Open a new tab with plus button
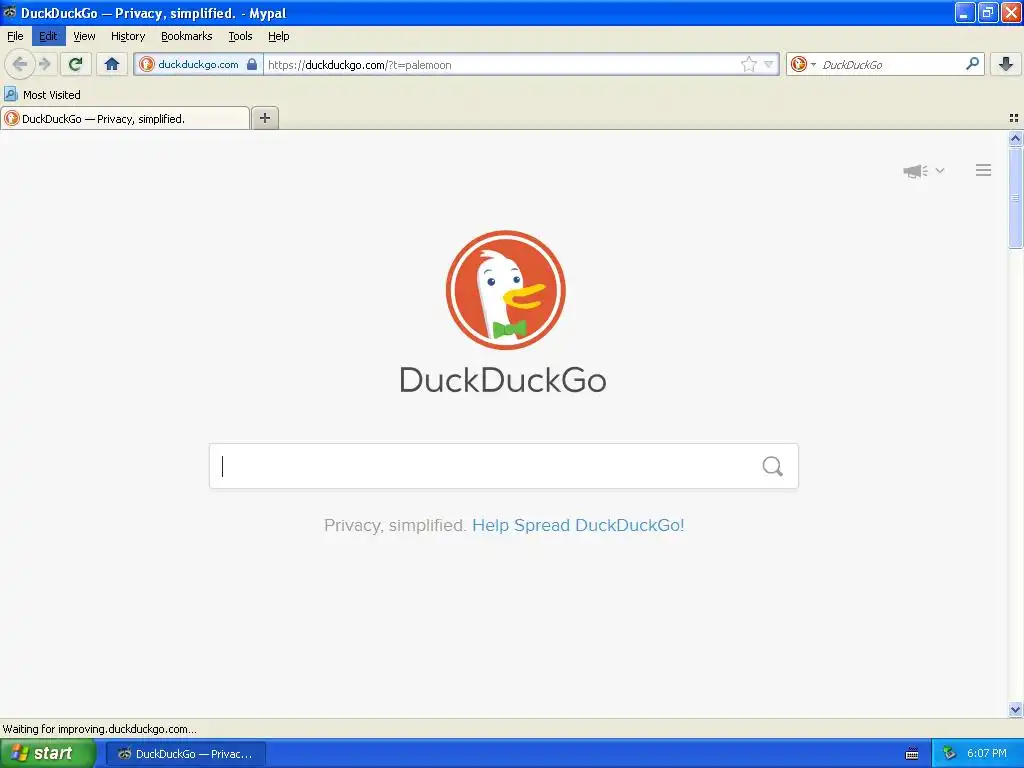 tap(265, 118)
